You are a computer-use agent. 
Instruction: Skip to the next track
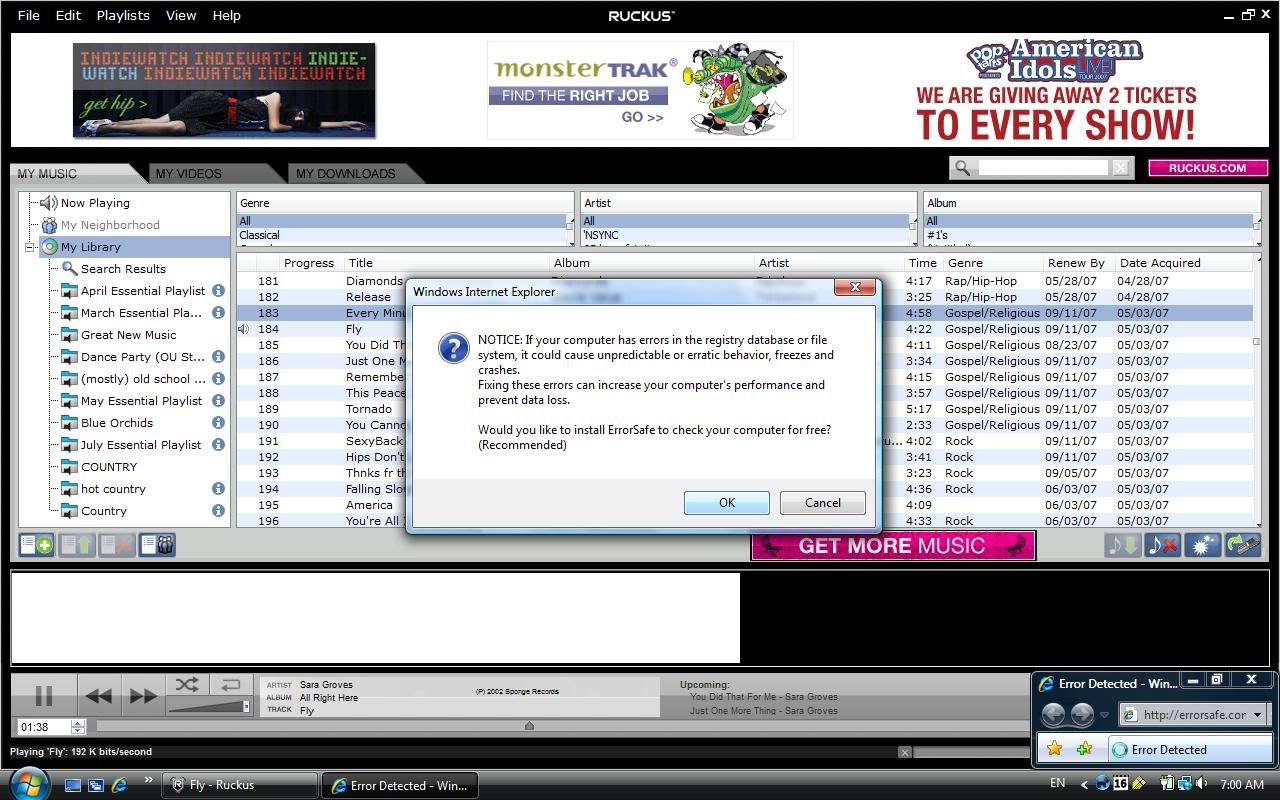tap(143, 695)
